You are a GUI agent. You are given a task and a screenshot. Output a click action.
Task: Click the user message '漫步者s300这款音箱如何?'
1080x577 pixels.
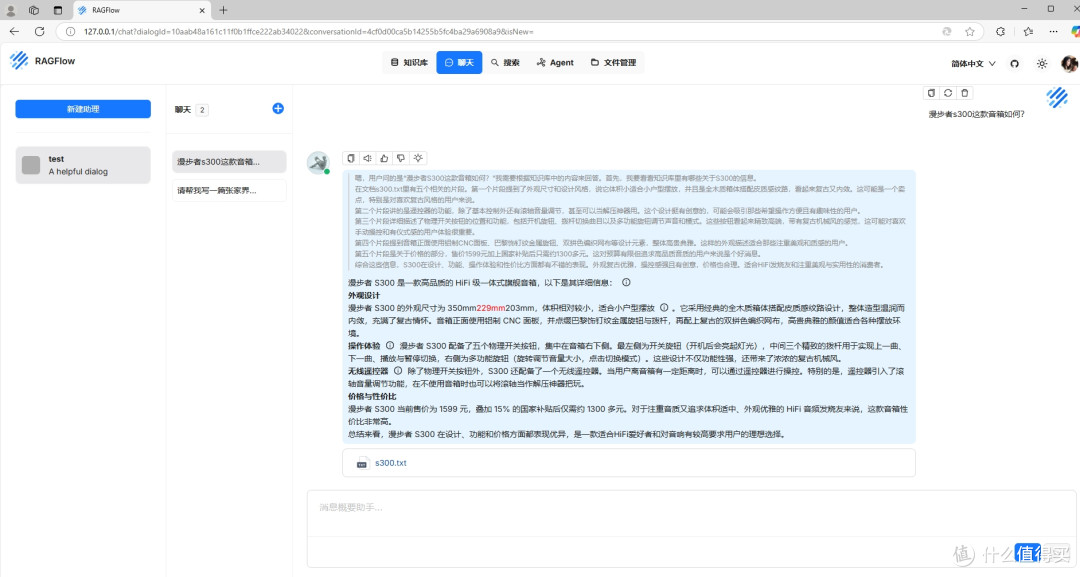(x=976, y=114)
